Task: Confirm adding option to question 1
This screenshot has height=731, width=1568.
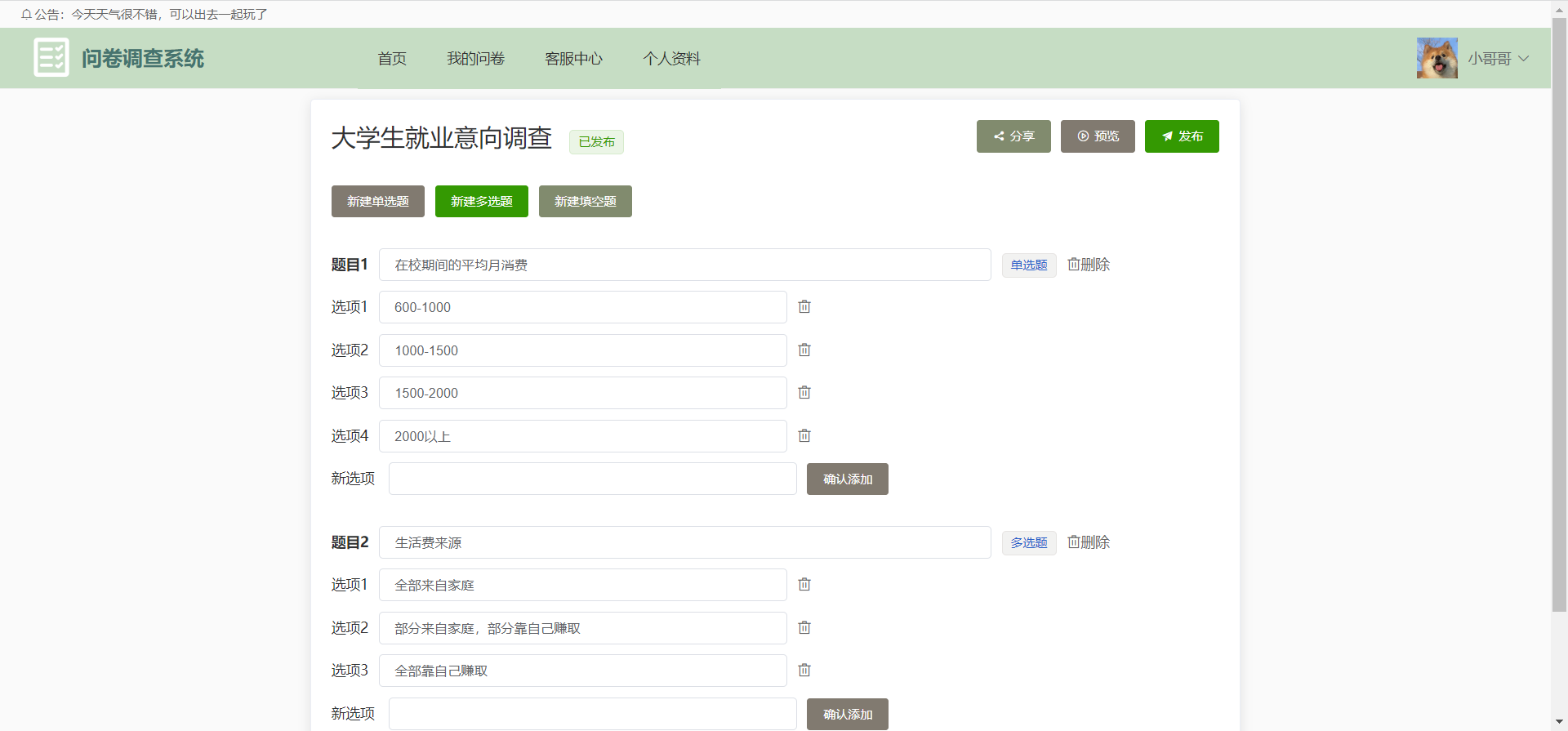Action: (x=848, y=479)
